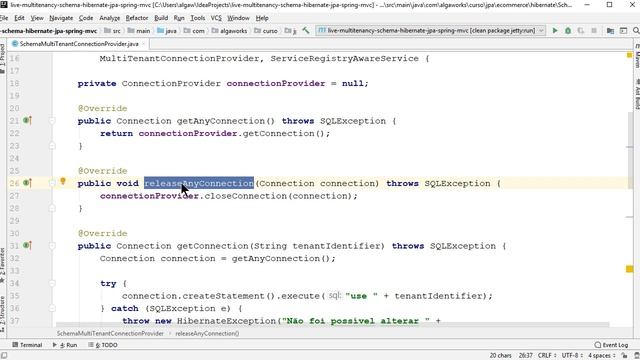The image size is (640, 360).
Task: Toggle tool window quick access icon bottom-left
Action: tap(4, 356)
